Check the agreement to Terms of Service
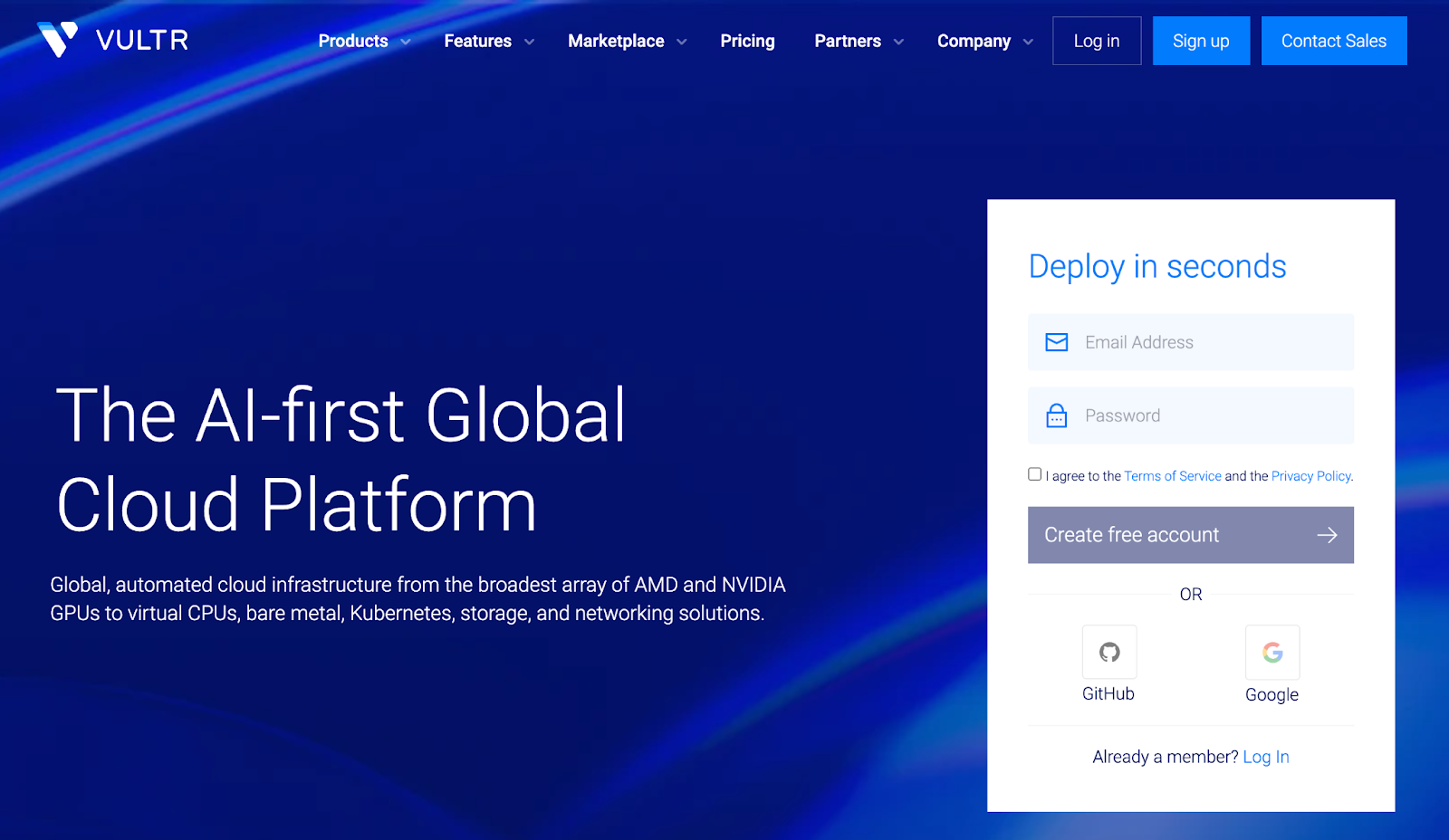The image size is (1449, 840). [x=1034, y=473]
